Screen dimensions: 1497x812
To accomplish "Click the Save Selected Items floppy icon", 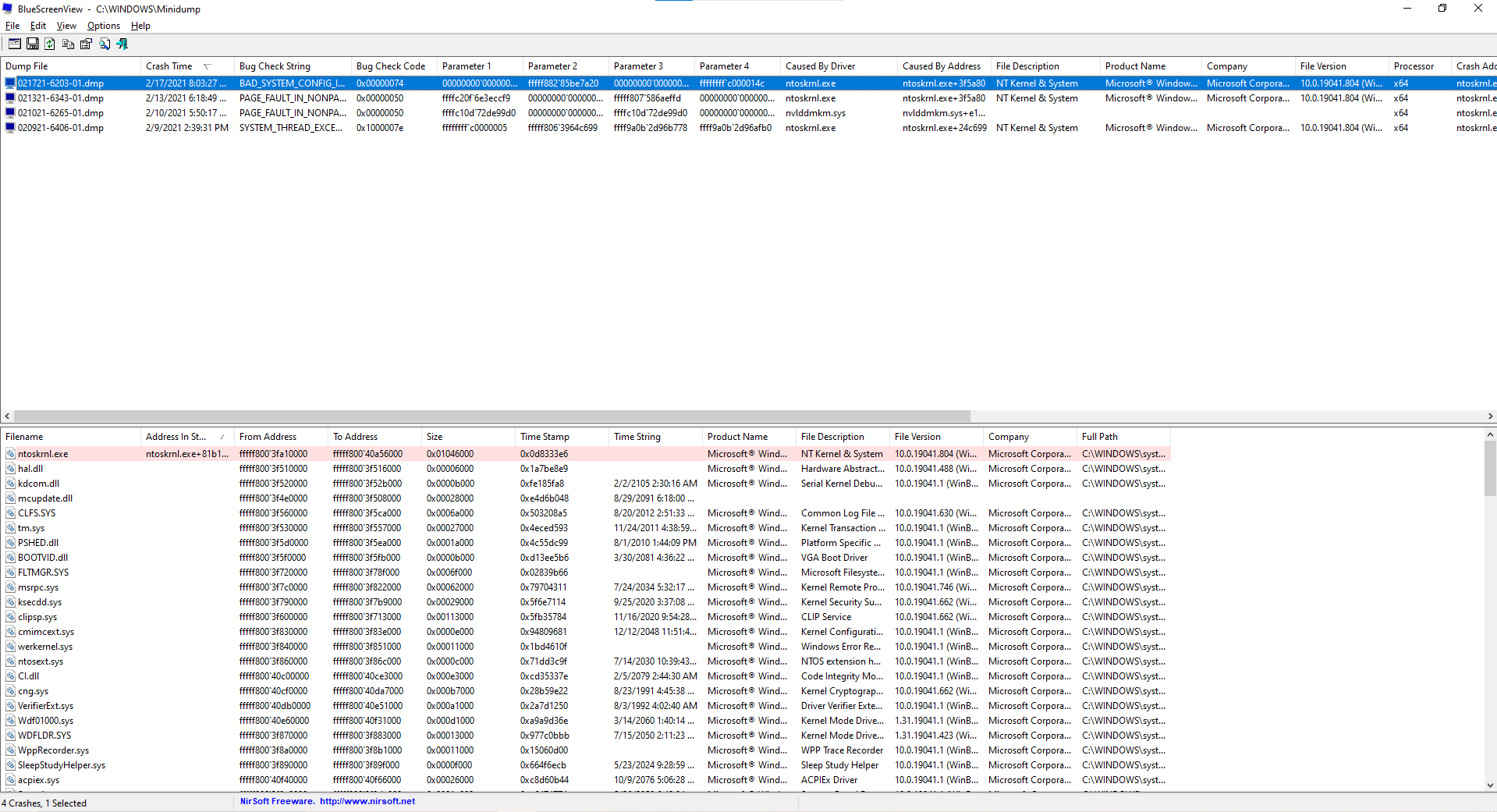I will 33,44.
